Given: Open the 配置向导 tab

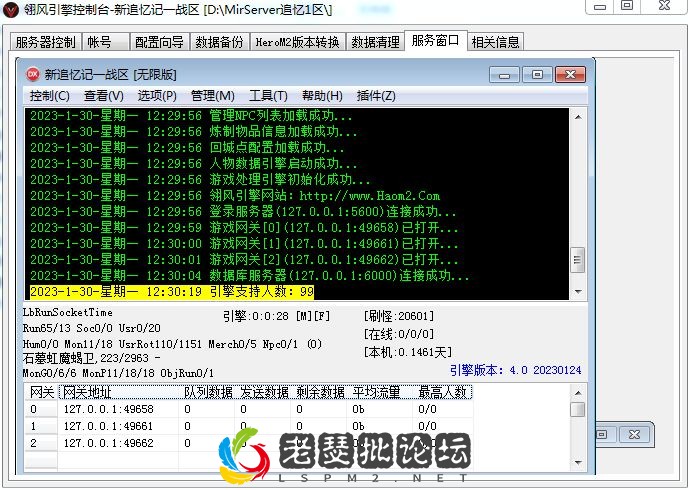Looking at the screenshot, I should (159, 42).
